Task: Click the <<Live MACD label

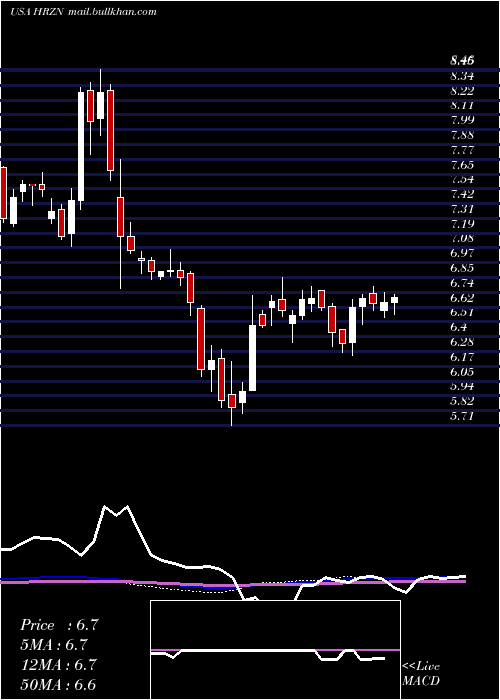Action: (x=421, y=674)
